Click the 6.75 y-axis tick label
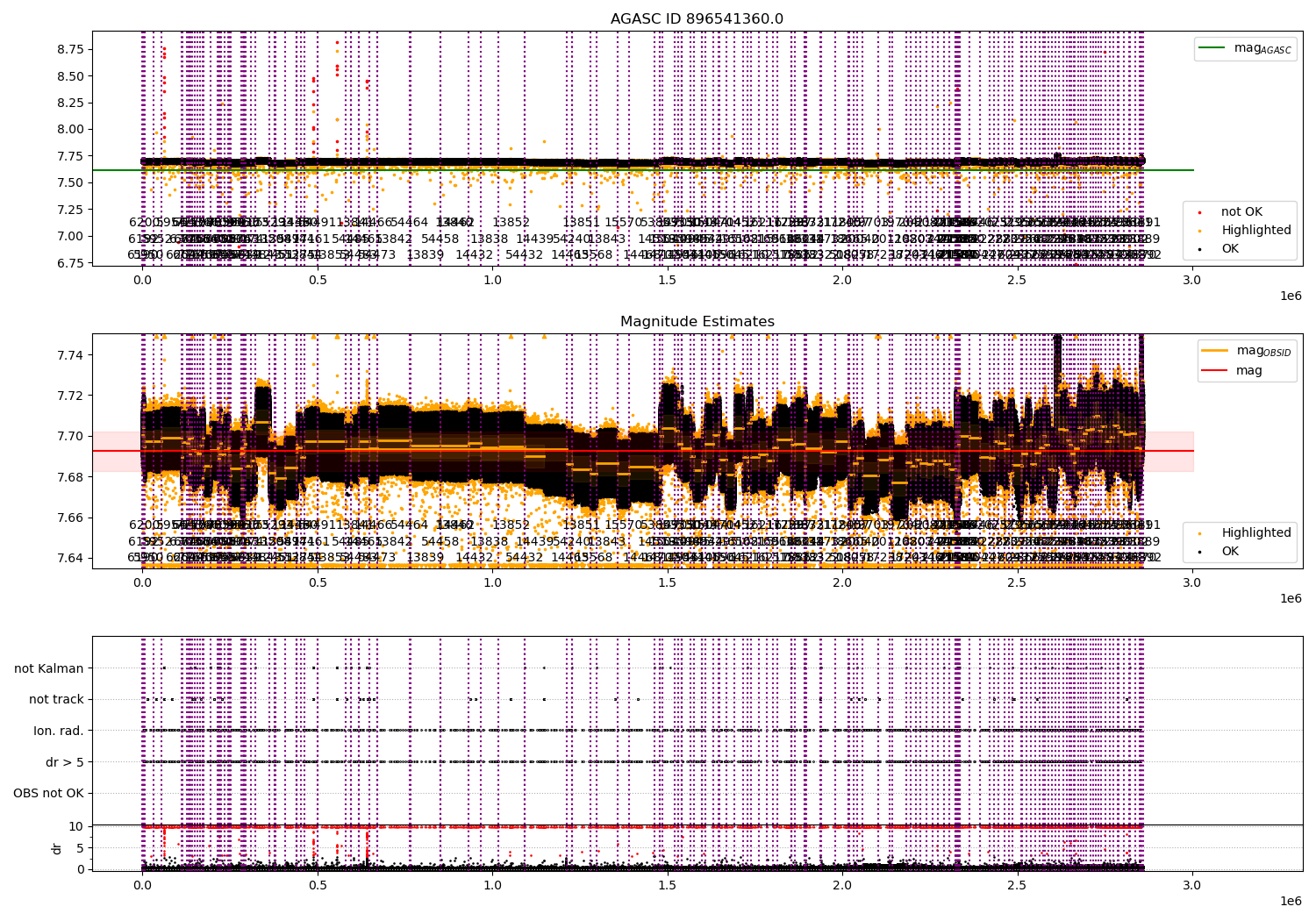The image size is (1316, 921). click(x=70, y=263)
